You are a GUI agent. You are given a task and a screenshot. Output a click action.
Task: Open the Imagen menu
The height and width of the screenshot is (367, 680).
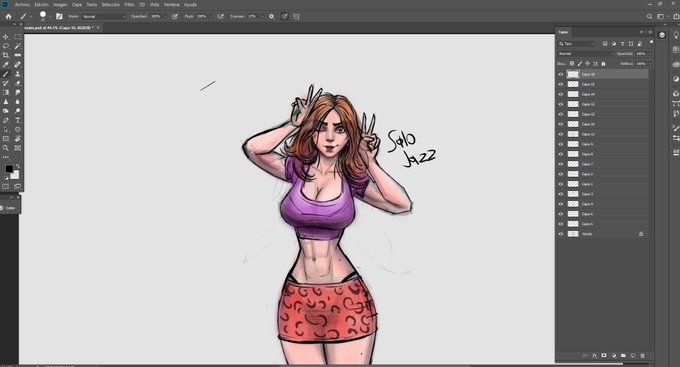[x=60, y=5]
